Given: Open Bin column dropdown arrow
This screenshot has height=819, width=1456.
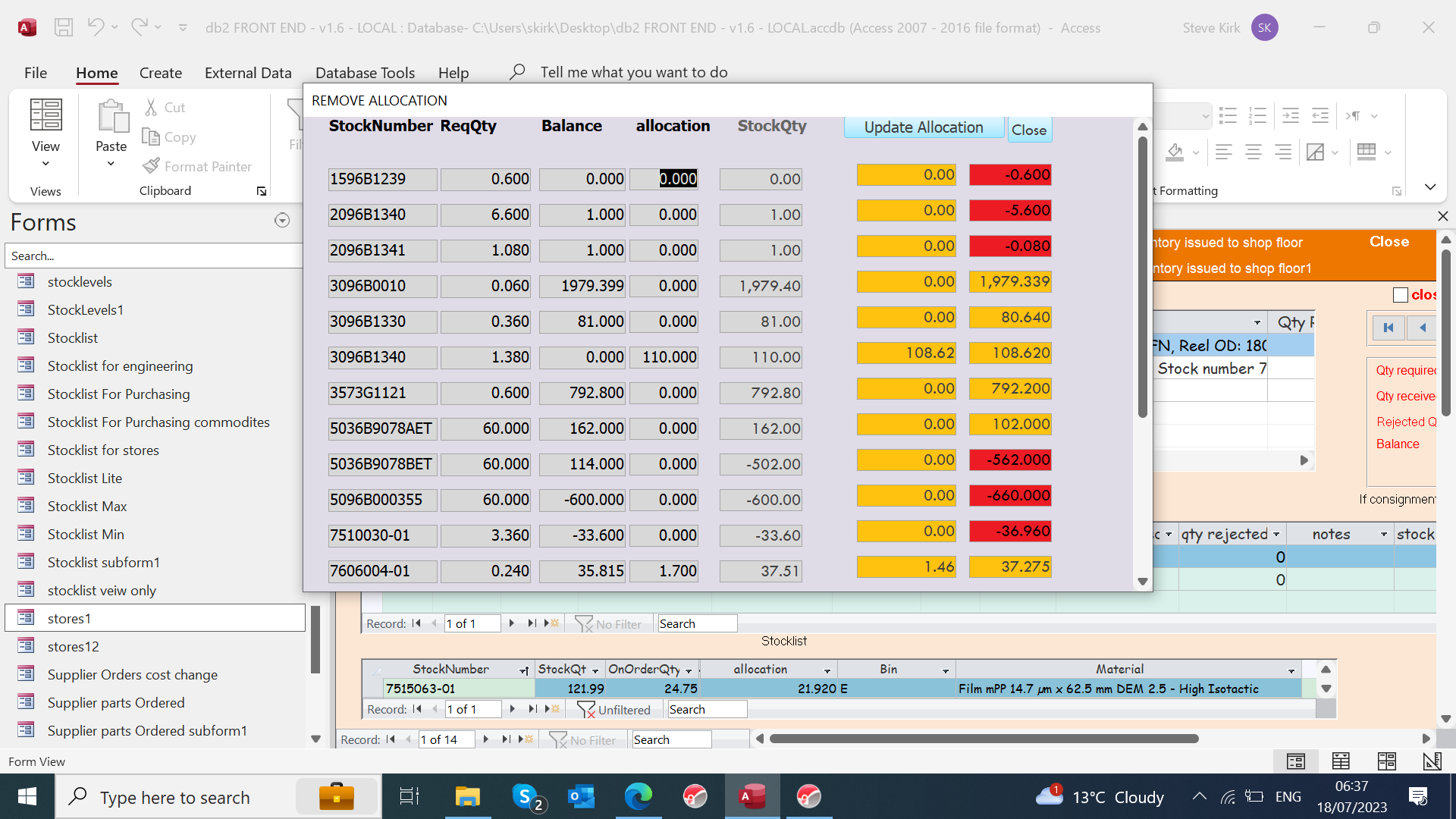Looking at the screenshot, I should pyautogui.click(x=946, y=670).
